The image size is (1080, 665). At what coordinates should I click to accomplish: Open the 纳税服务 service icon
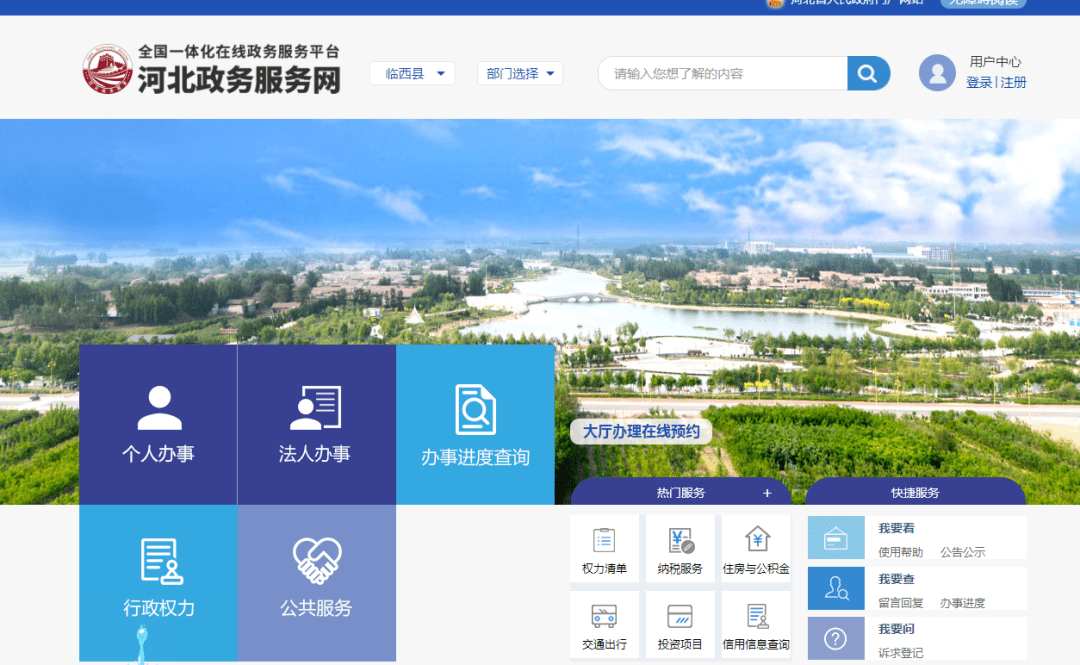coord(680,549)
